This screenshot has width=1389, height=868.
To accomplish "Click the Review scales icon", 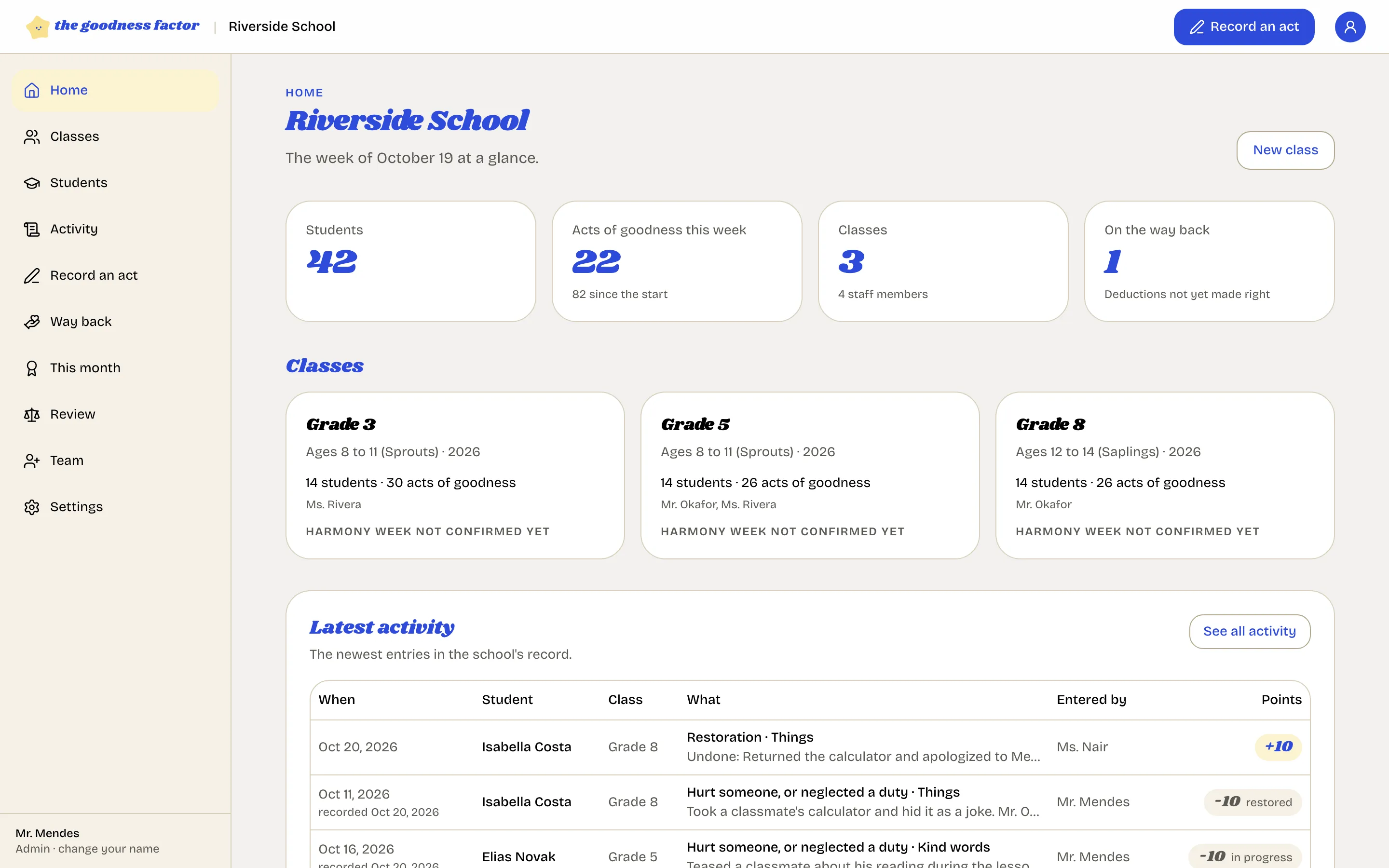I will pos(31,415).
